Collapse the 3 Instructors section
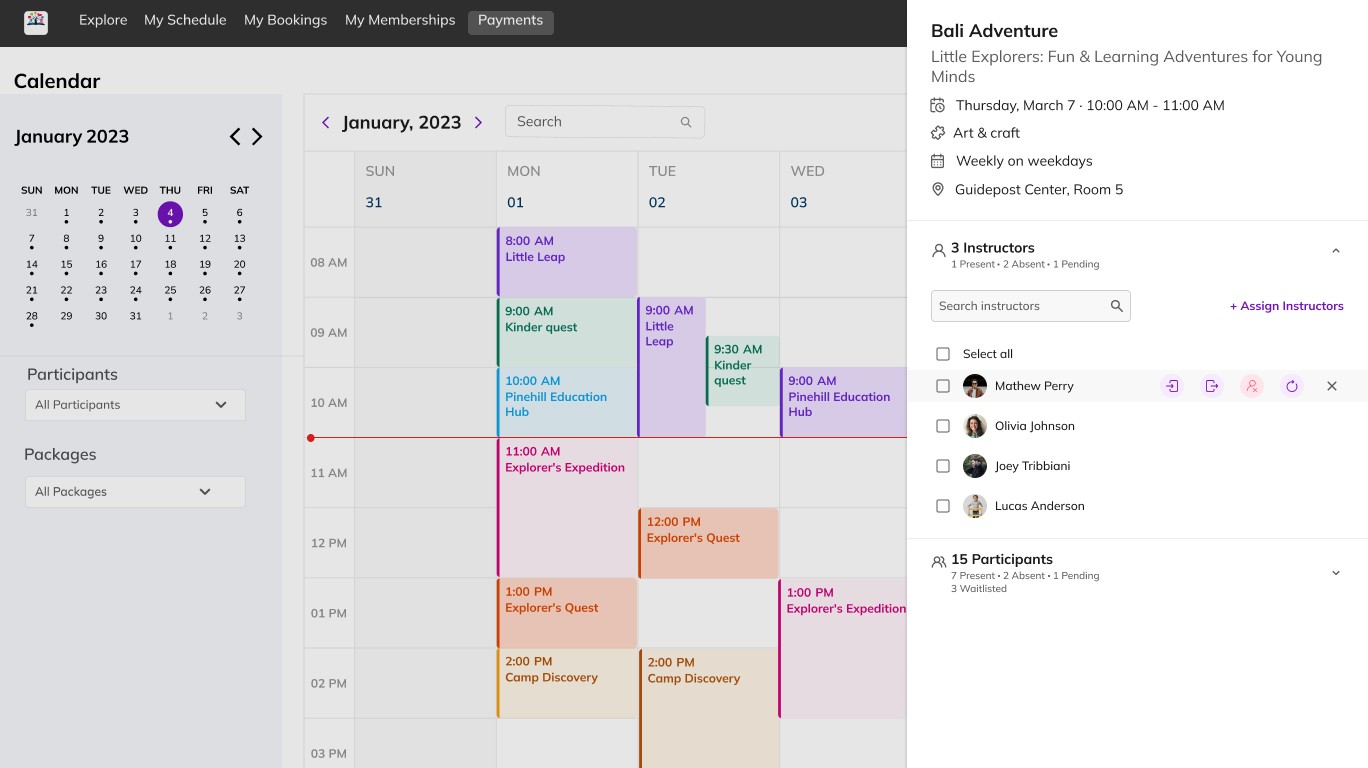Image resolution: width=1368 pixels, height=768 pixels. [x=1336, y=251]
